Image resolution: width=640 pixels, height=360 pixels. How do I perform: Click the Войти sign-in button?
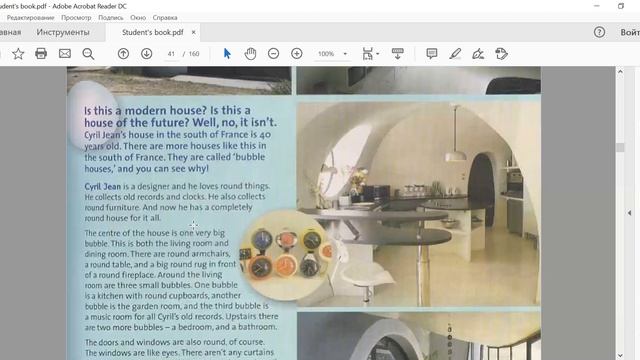tap(630, 32)
